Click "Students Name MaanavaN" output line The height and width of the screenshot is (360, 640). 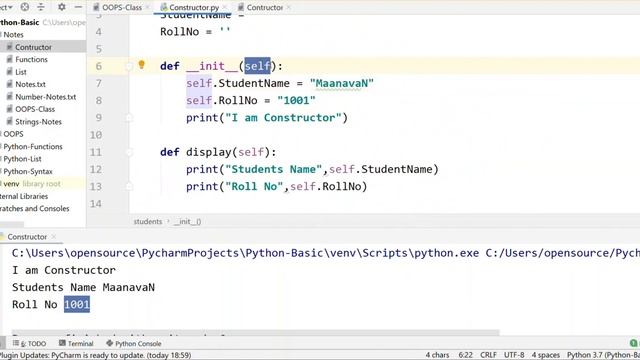point(83,287)
